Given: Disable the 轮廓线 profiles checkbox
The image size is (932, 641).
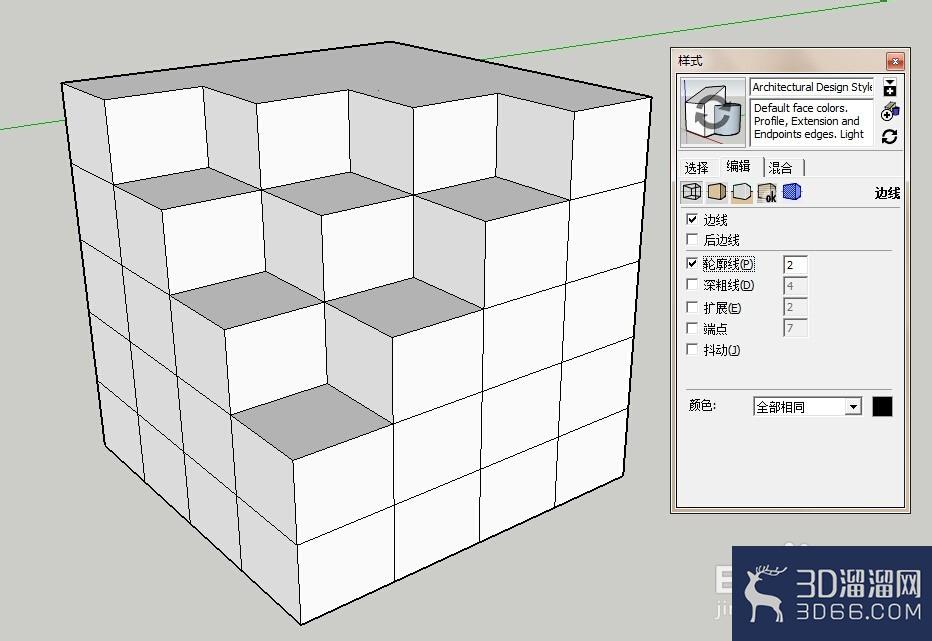Looking at the screenshot, I should tap(692, 263).
